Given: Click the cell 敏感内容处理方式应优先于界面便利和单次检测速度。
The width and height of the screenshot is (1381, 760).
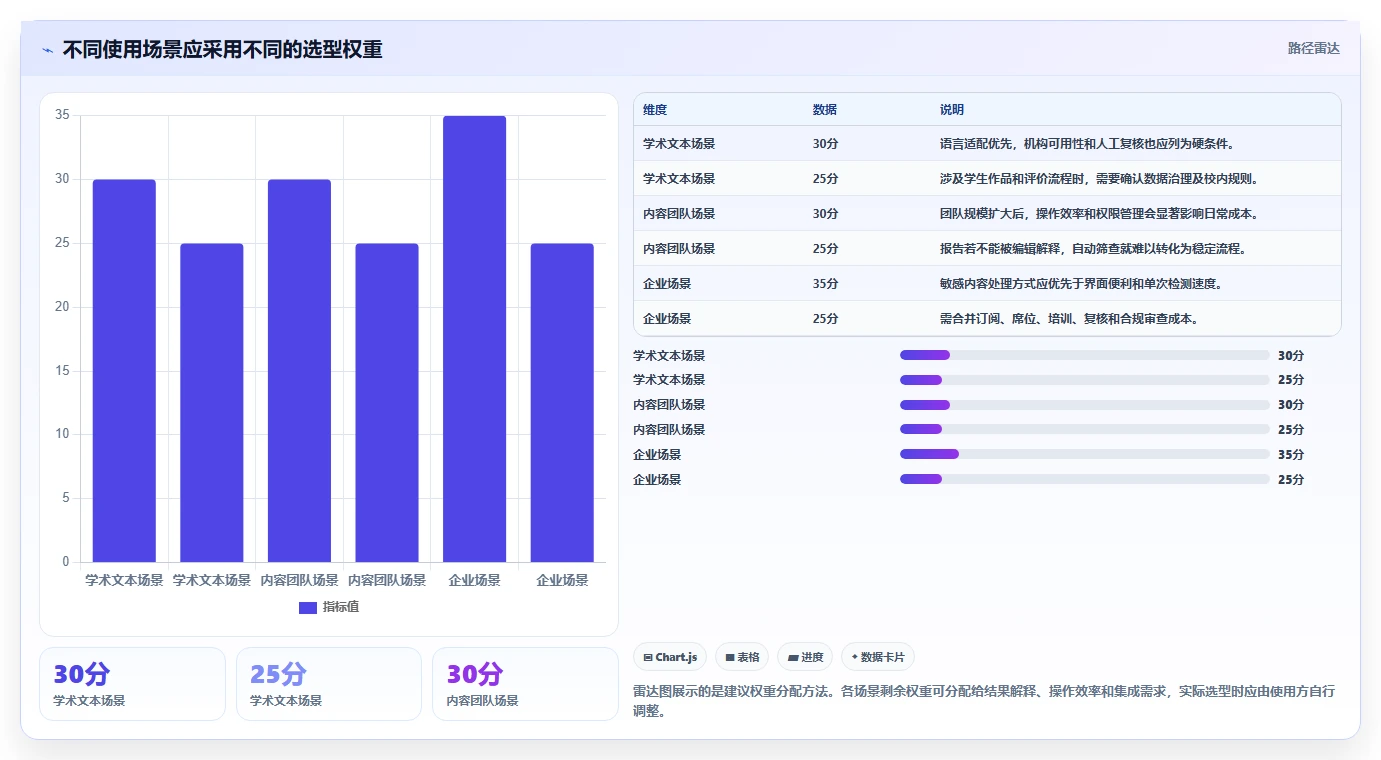Looking at the screenshot, I should point(1081,284).
